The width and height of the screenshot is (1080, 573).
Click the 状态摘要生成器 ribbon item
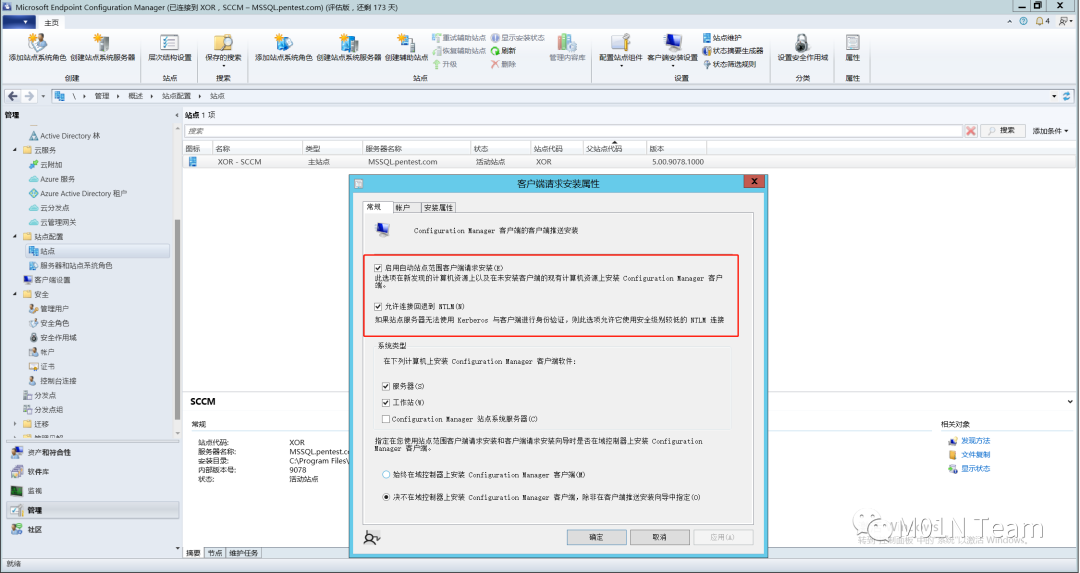click(x=733, y=51)
